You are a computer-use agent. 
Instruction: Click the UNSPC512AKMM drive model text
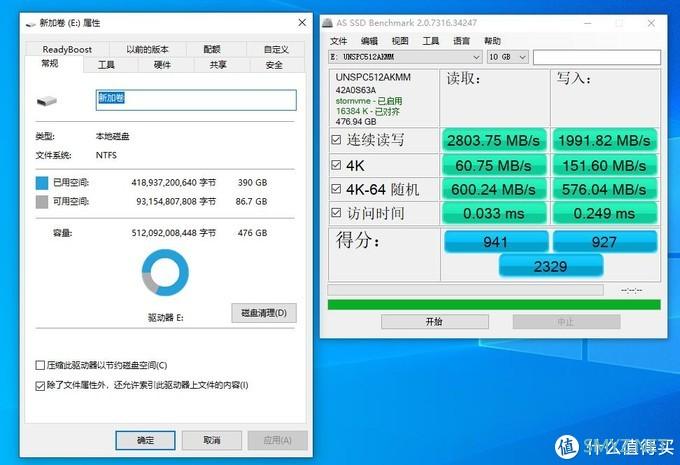tap(373, 77)
